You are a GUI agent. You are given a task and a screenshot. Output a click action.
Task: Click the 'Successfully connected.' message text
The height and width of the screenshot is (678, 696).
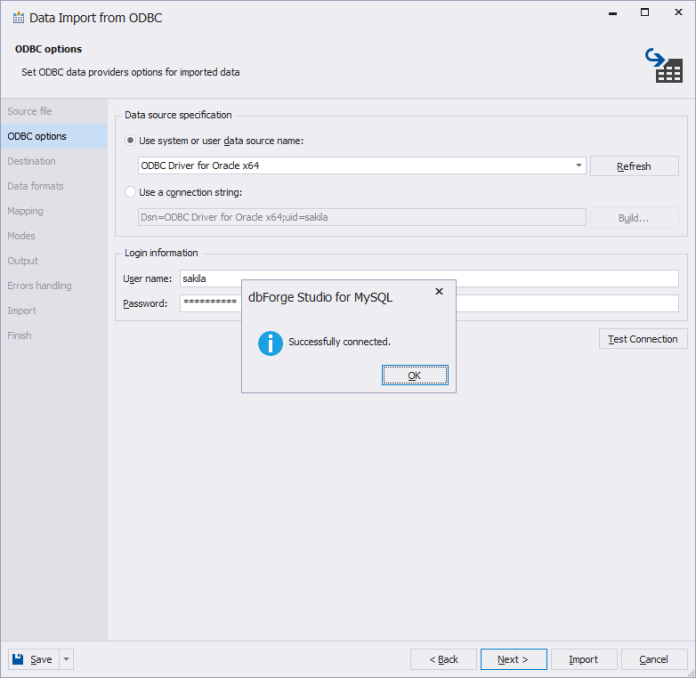340,341
